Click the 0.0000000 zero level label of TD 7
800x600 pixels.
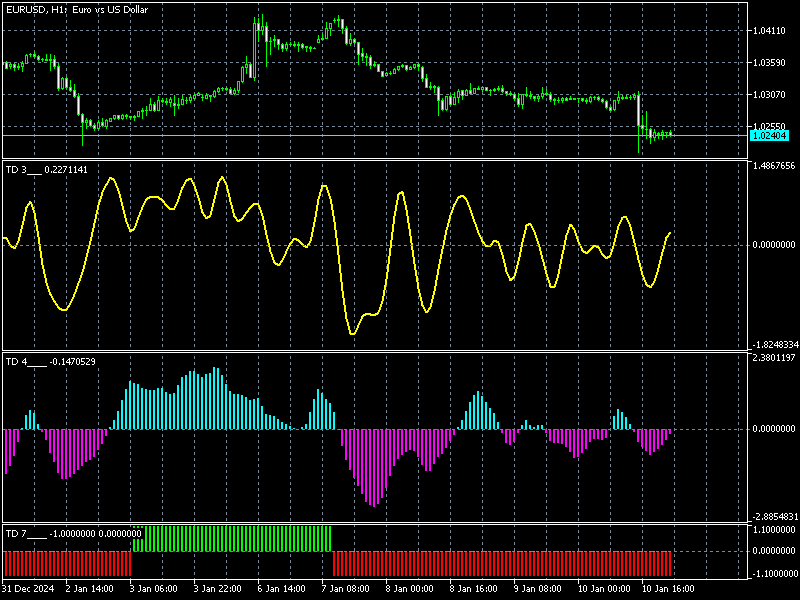(774, 551)
